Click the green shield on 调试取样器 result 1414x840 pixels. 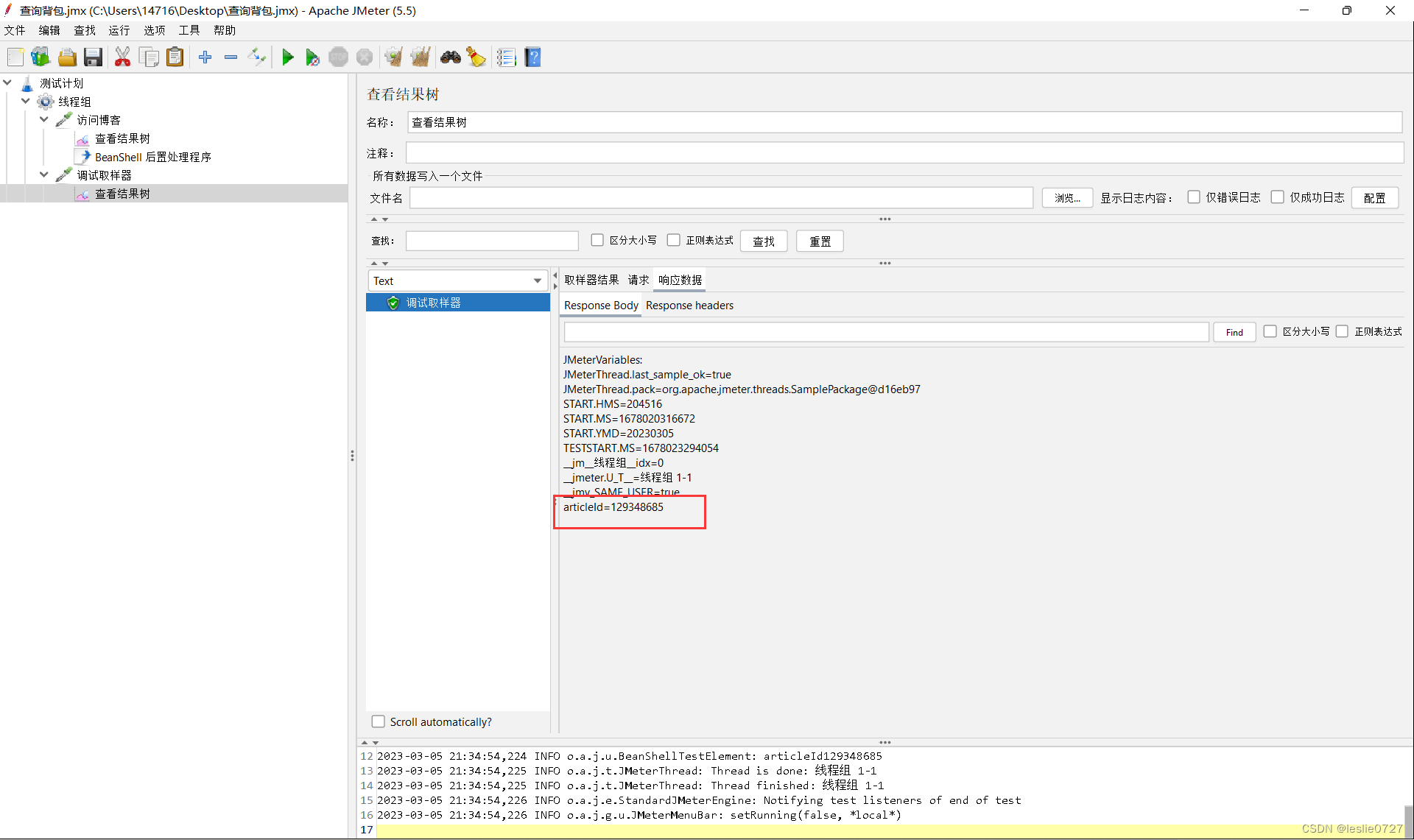[393, 303]
